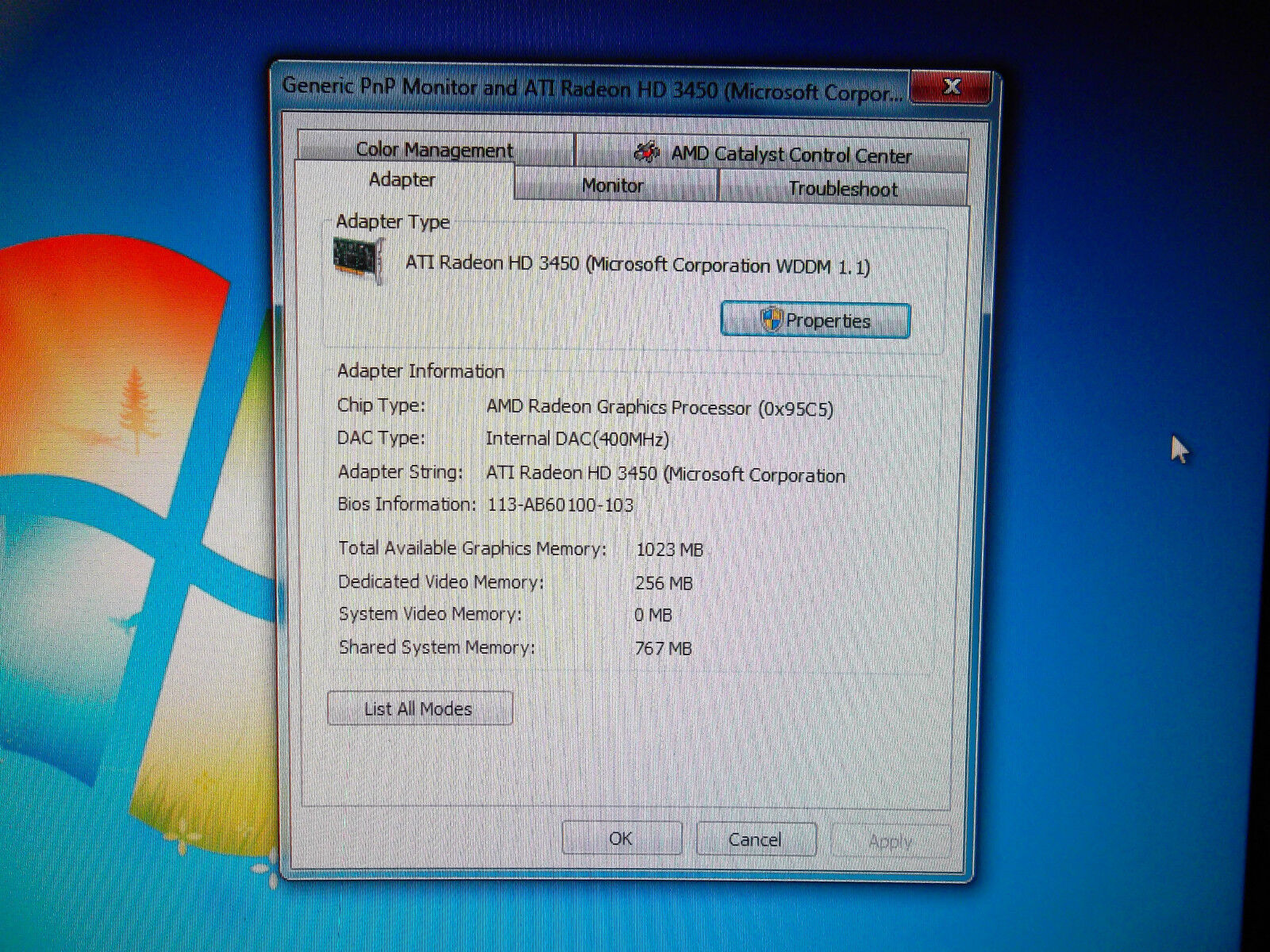The width and height of the screenshot is (1270, 952).
Task: Click the Adapter Information group heading
Action: [x=421, y=370]
